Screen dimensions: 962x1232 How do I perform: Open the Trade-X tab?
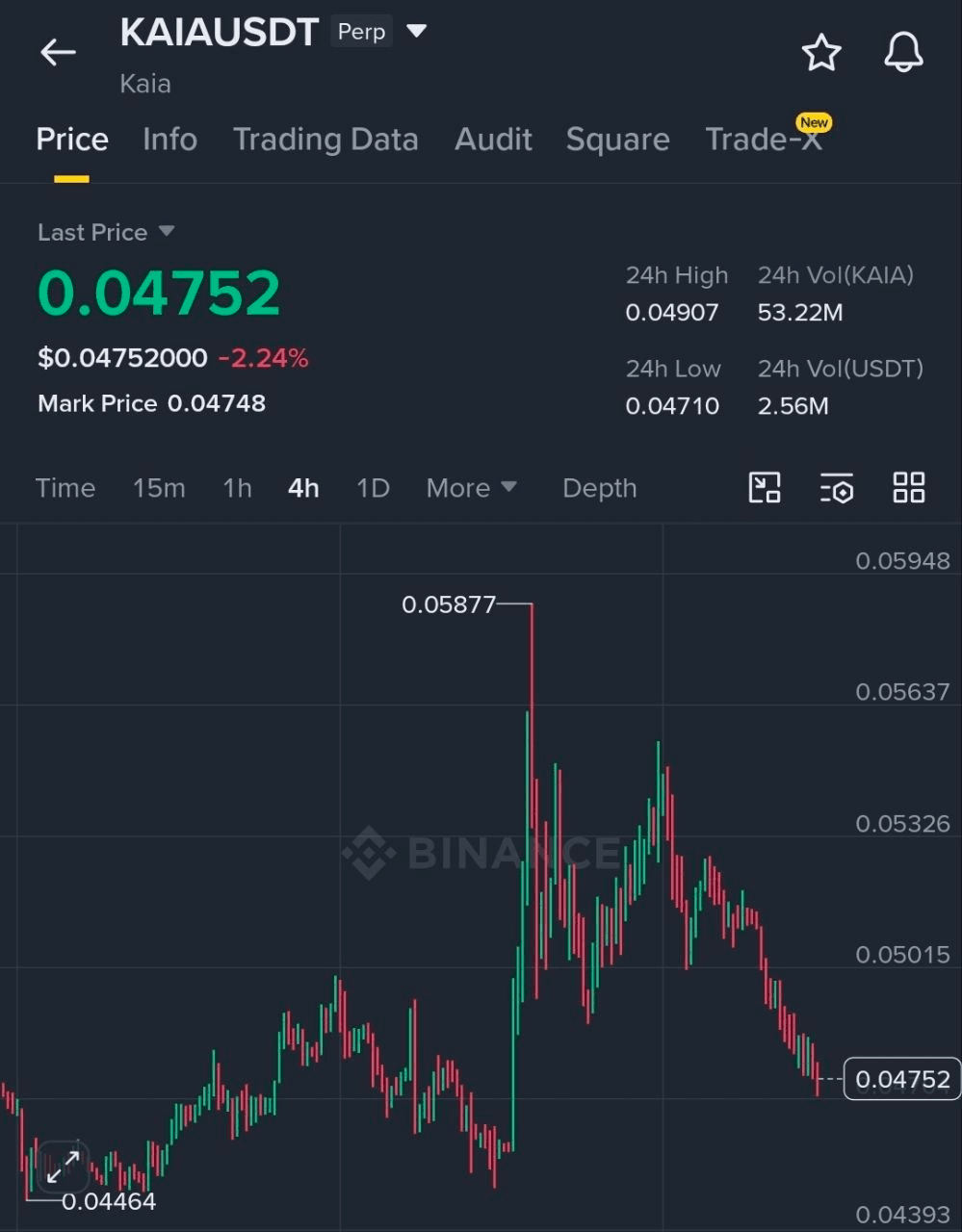point(764,140)
